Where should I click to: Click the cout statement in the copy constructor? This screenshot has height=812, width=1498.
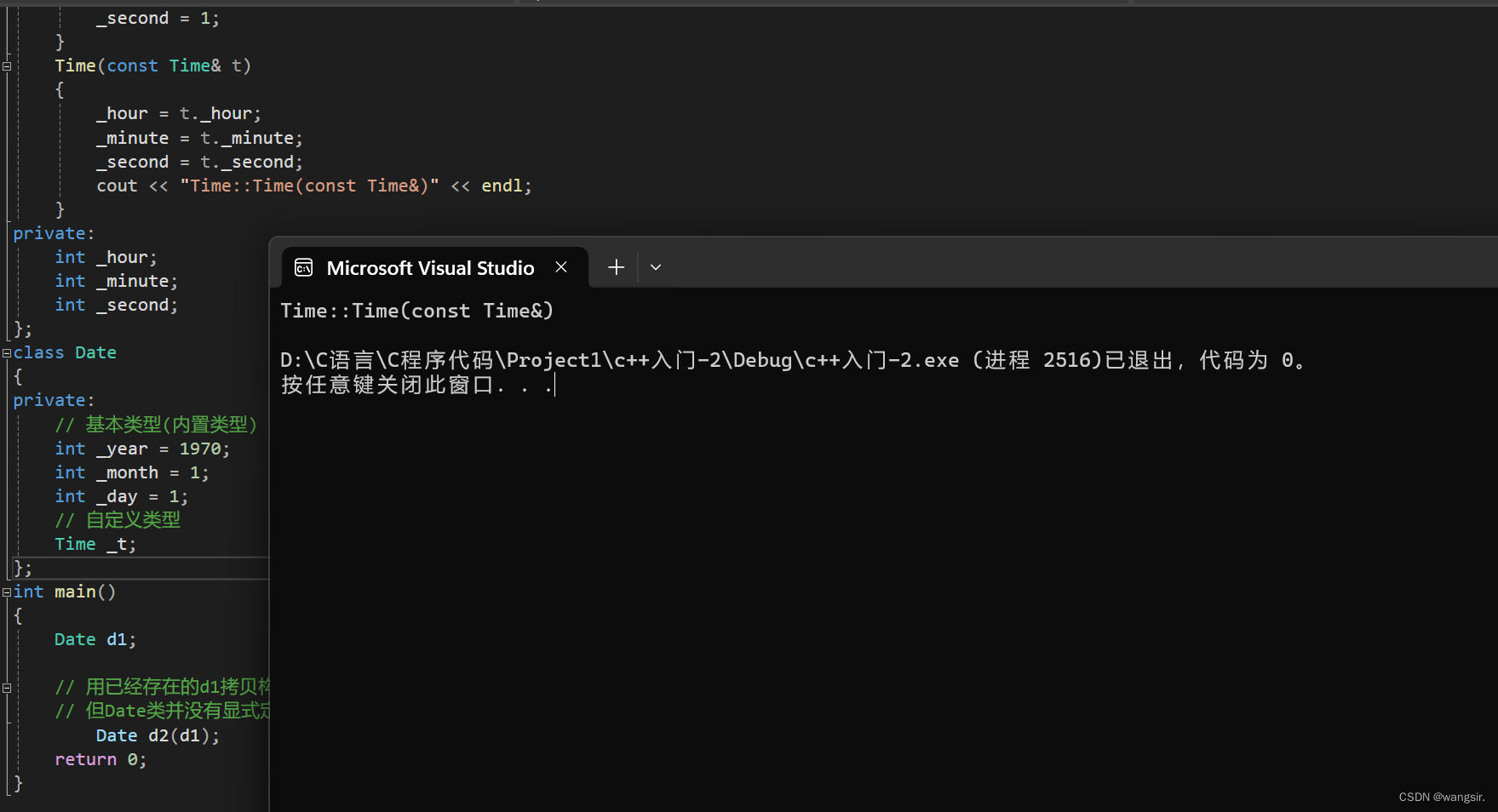point(313,186)
